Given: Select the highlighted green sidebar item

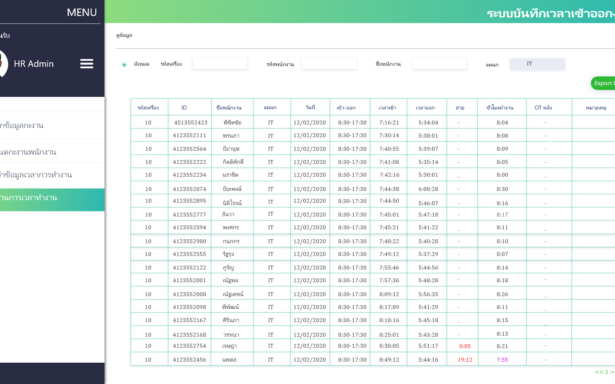Looking at the screenshot, I should point(52,200).
